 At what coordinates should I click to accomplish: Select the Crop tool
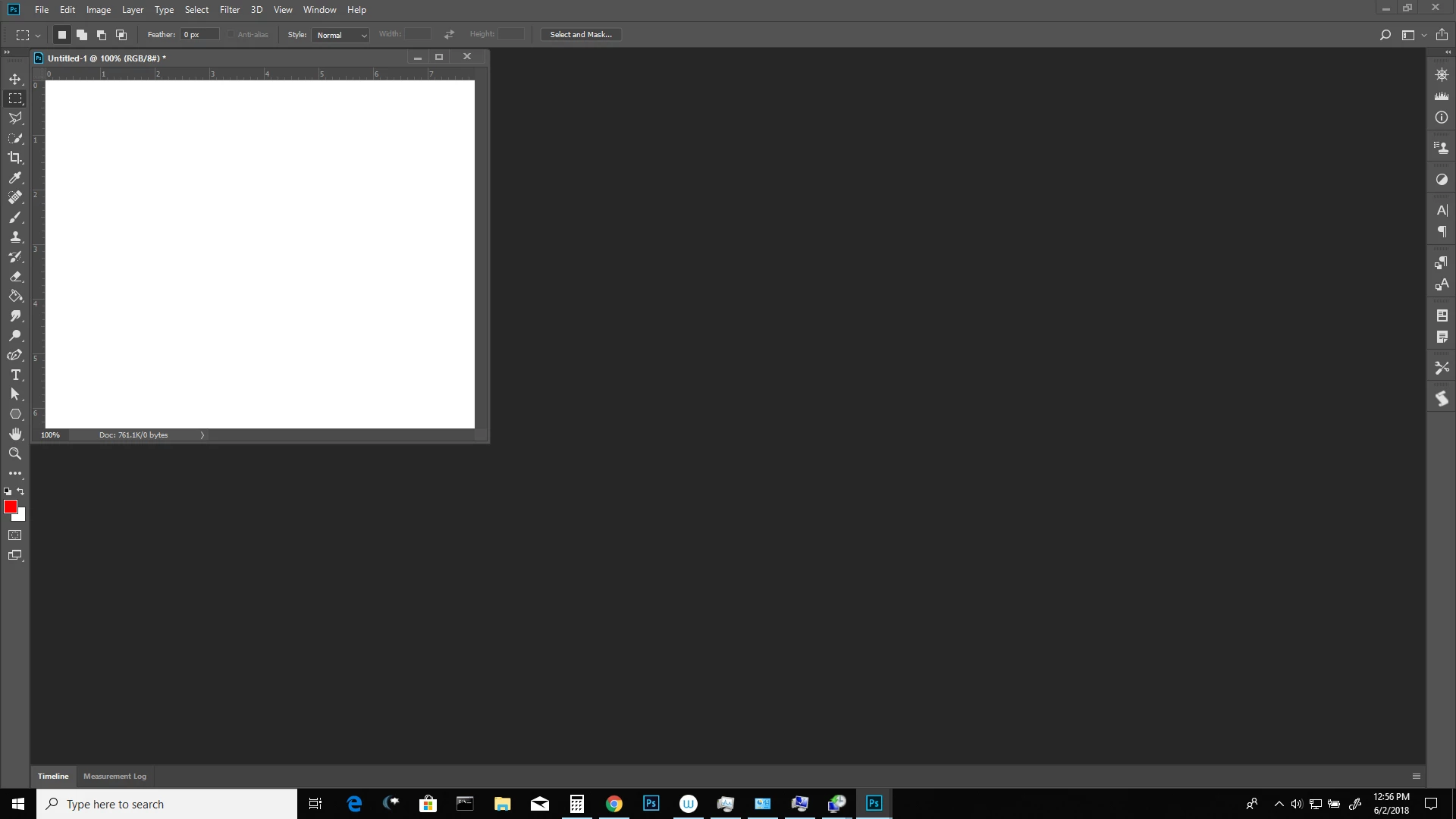[15, 158]
